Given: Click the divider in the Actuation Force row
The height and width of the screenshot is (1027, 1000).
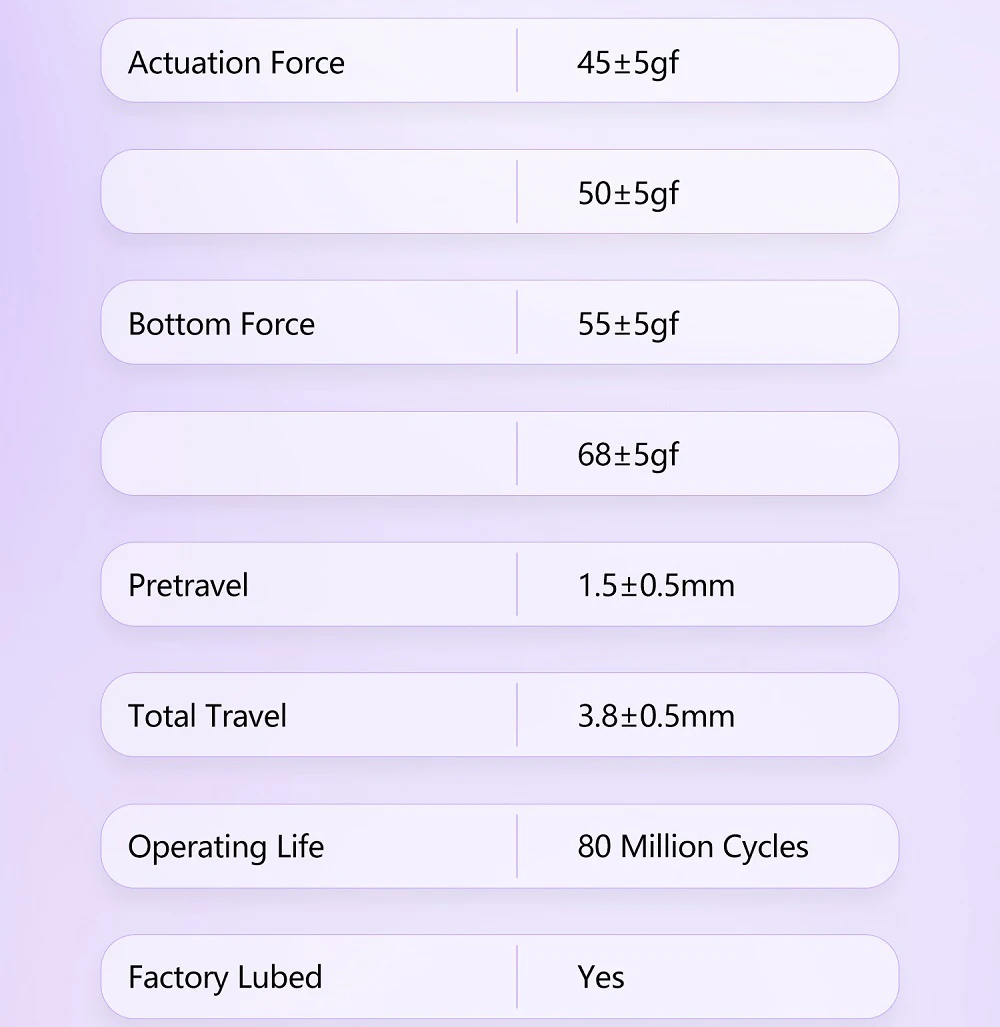Looking at the screenshot, I should point(517,60).
